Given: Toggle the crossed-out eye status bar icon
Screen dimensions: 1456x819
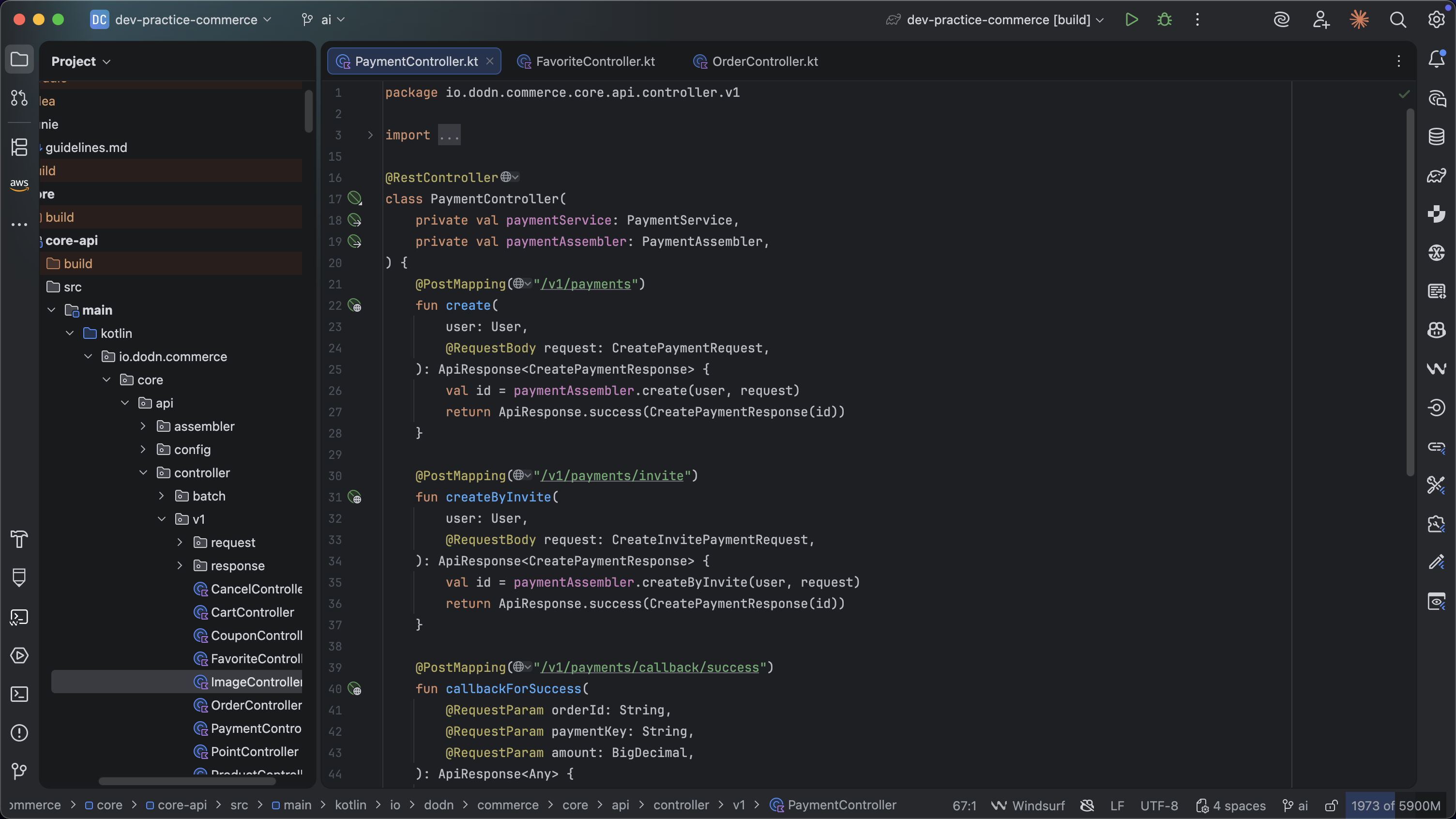Looking at the screenshot, I should click(1086, 805).
